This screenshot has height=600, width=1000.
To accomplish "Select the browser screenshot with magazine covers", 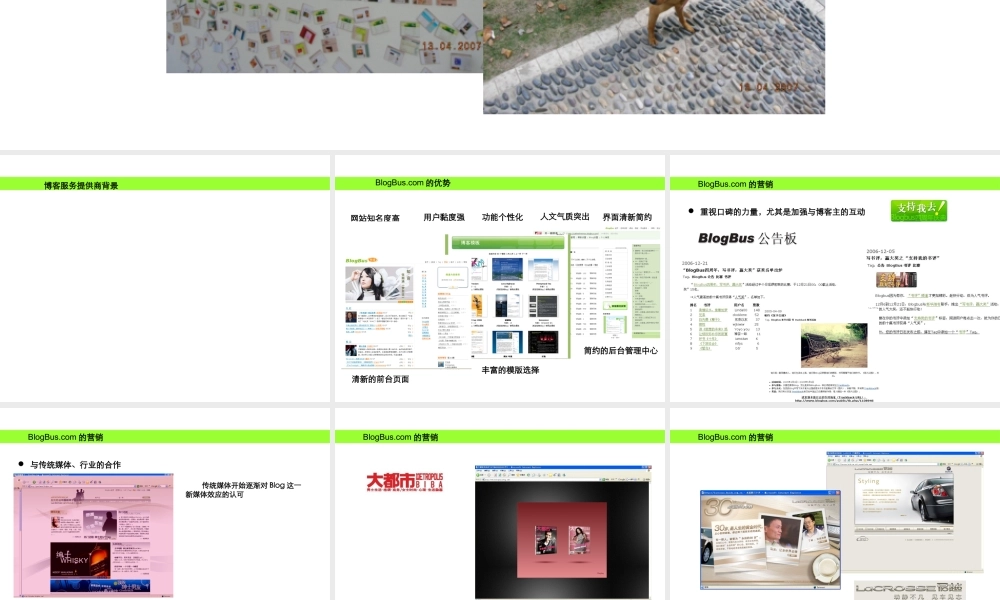I will click(x=562, y=532).
